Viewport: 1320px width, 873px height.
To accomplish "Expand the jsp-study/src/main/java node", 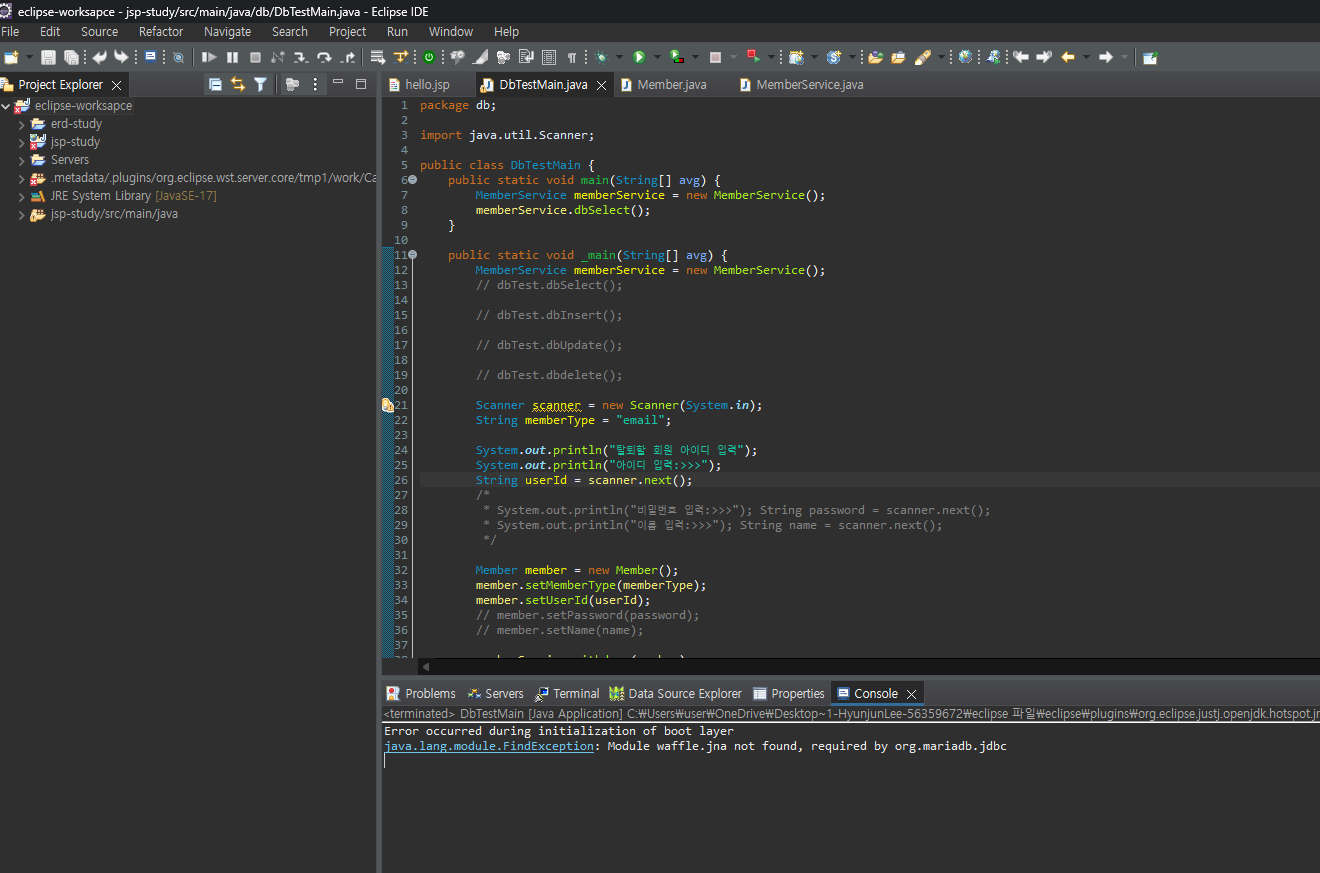I will click(22, 214).
